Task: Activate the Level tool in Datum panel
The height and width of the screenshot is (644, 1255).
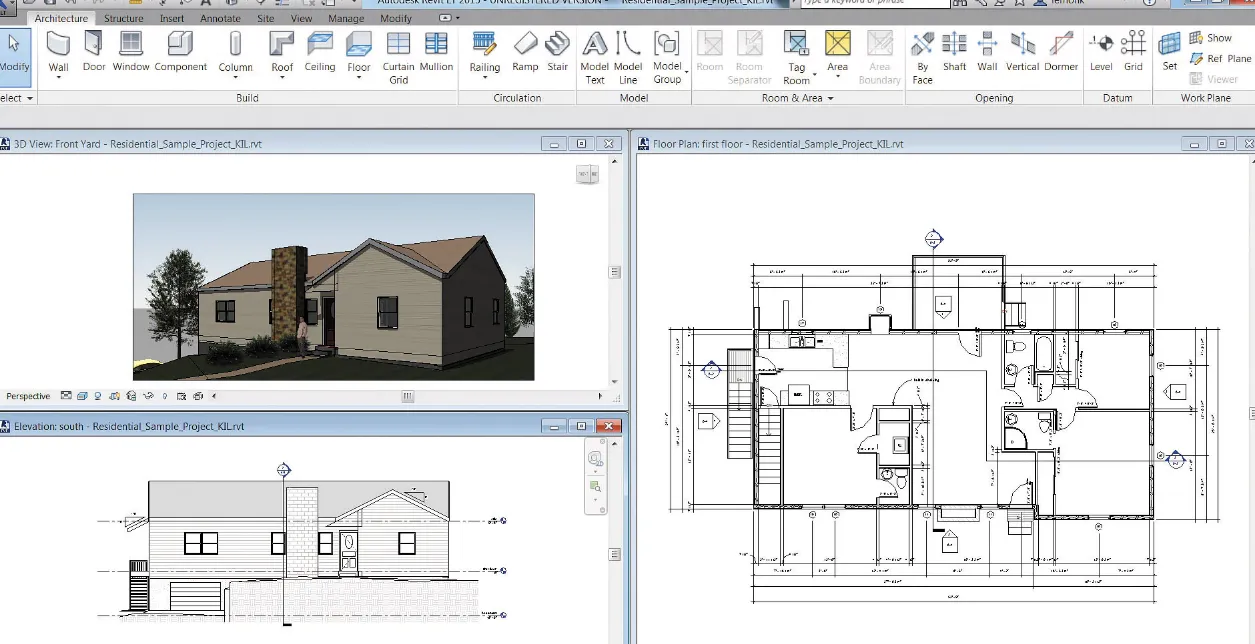Action: click(1101, 52)
